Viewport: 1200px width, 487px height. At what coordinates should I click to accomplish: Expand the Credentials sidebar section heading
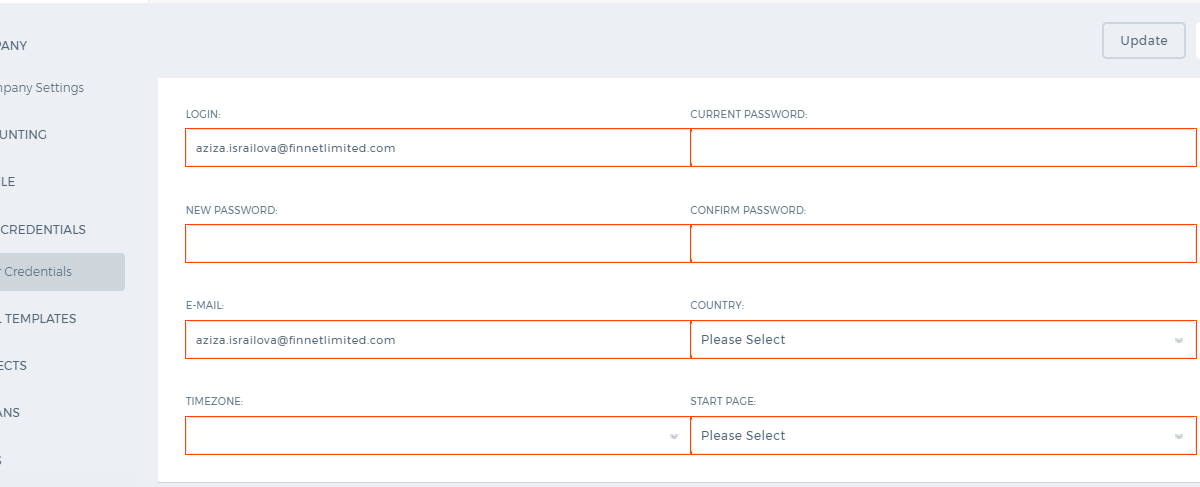pyautogui.click(x=43, y=230)
